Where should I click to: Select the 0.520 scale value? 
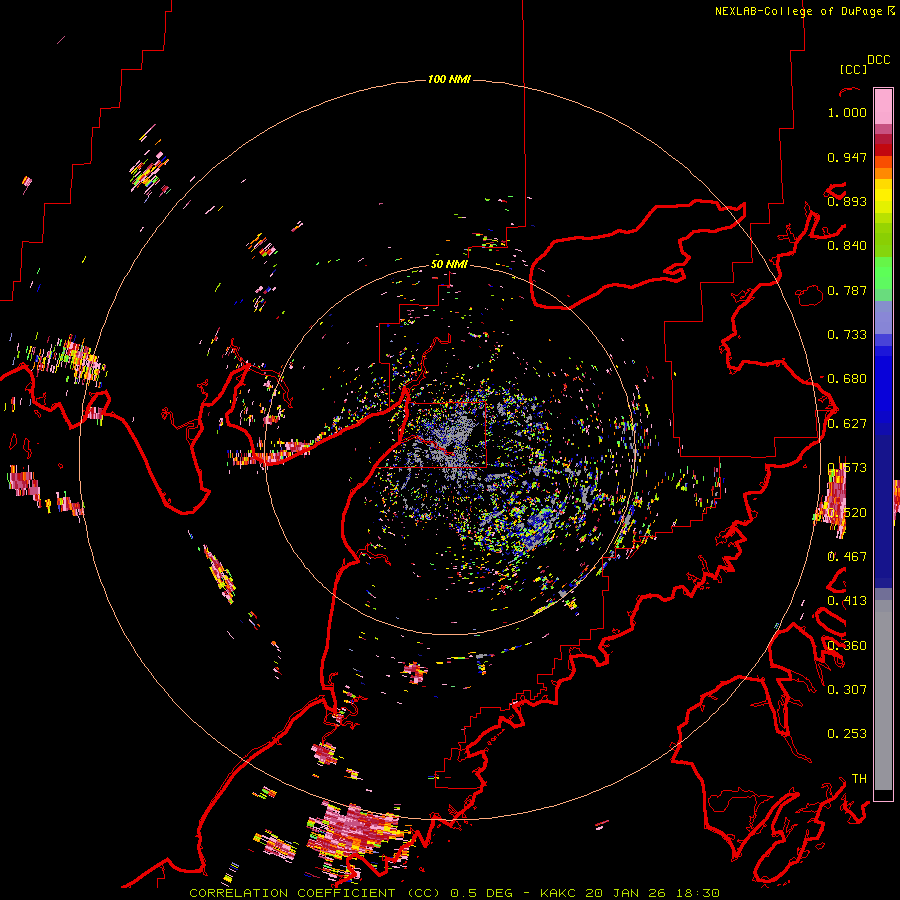[847, 513]
